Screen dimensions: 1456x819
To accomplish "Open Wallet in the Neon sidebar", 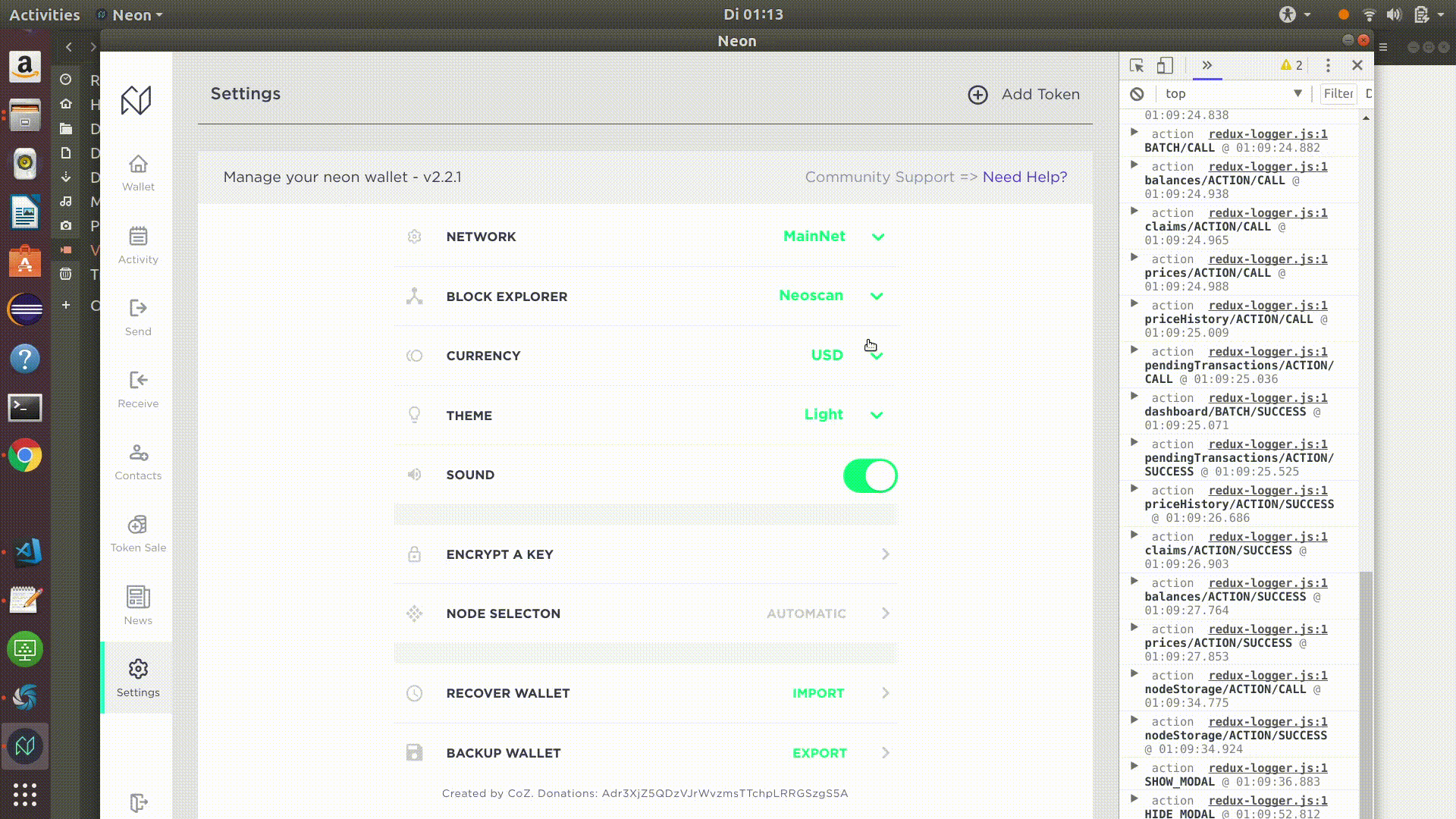I will pyautogui.click(x=138, y=174).
